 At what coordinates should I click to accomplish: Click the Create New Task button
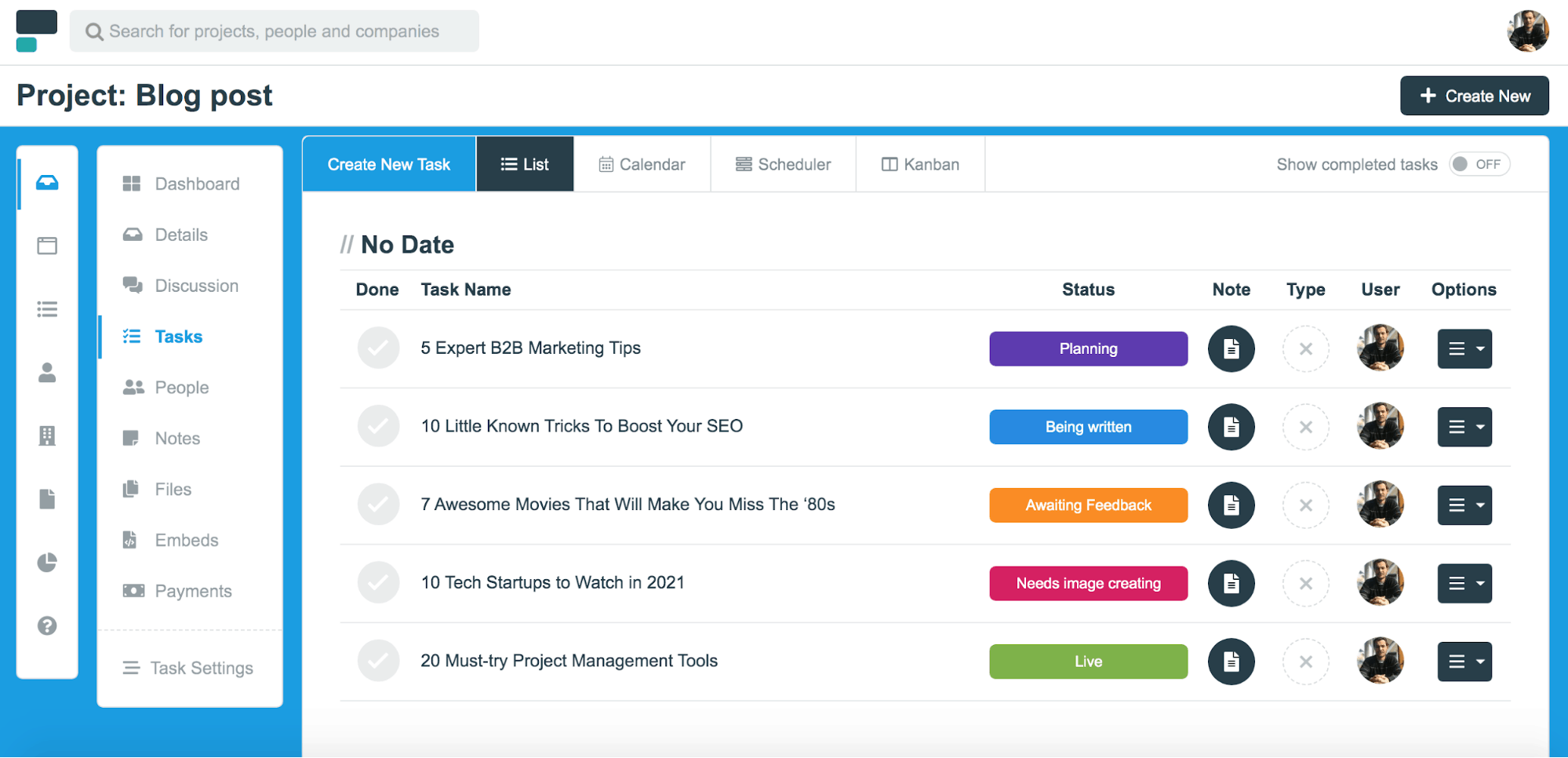(x=389, y=164)
